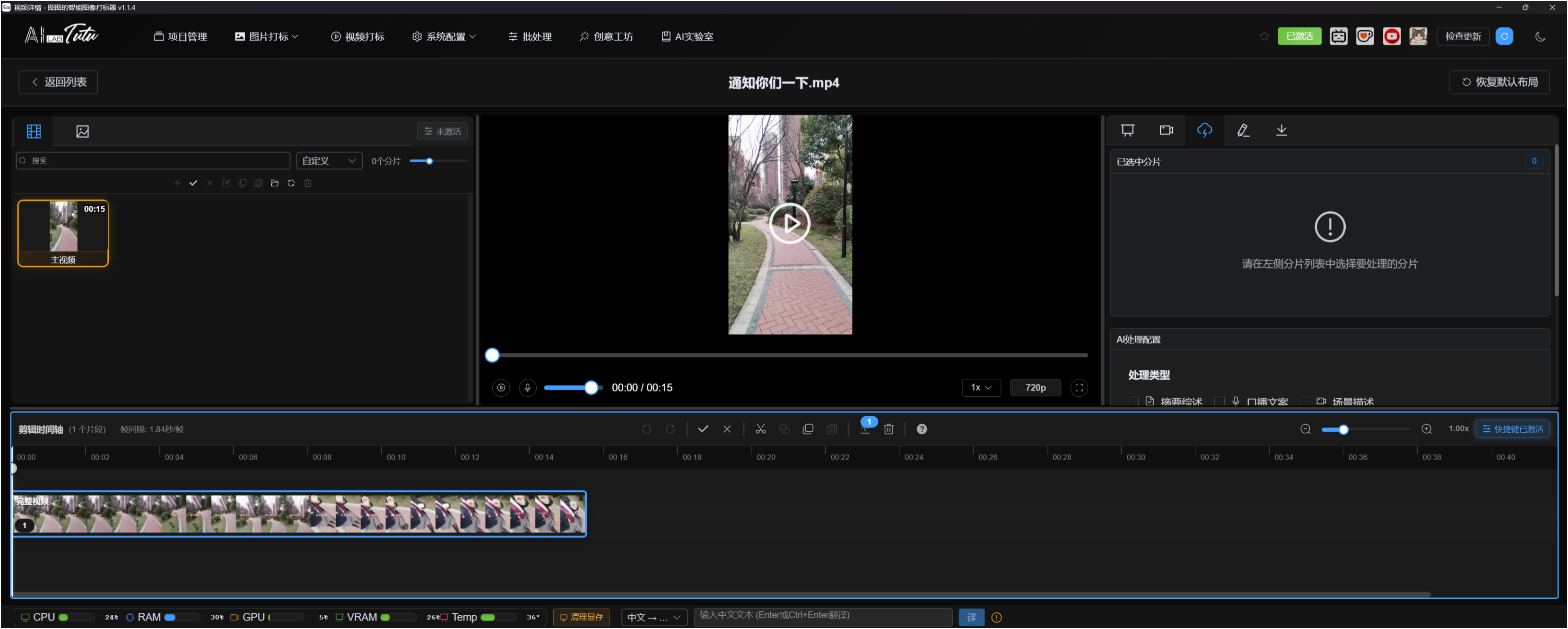Screen dimensions: 1568x629
Task: Click the microphone icon below video
Action: [x=527, y=388]
